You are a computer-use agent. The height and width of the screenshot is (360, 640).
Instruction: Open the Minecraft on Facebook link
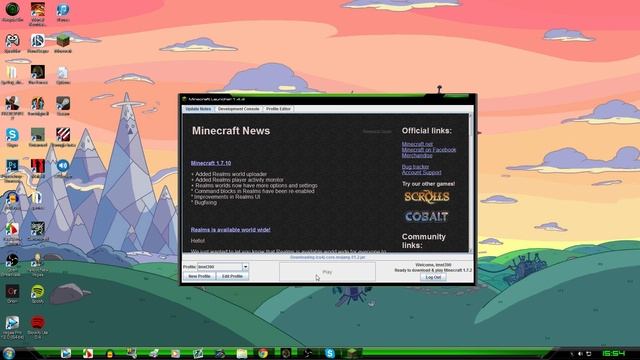click(x=429, y=150)
